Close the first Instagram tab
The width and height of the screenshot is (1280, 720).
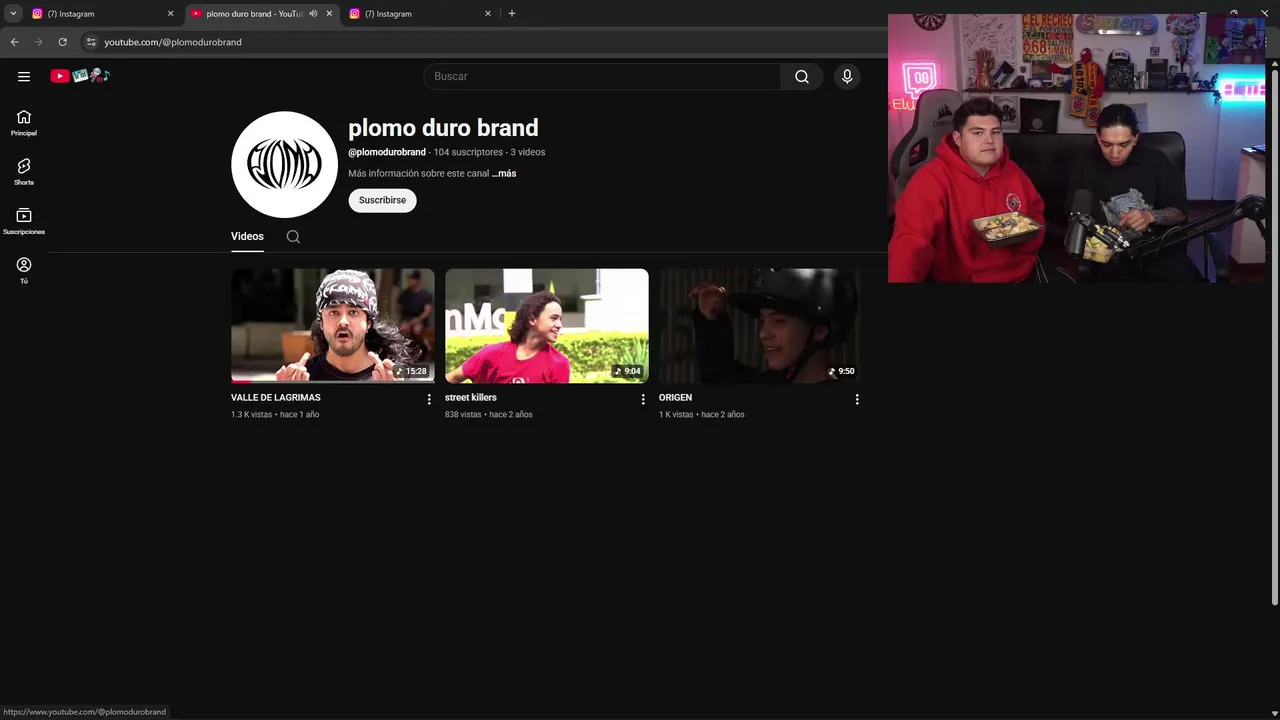pos(170,14)
